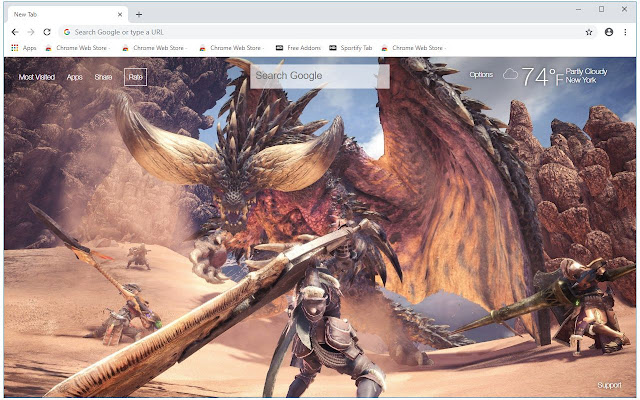Open the Share menu

click(103, 77)
